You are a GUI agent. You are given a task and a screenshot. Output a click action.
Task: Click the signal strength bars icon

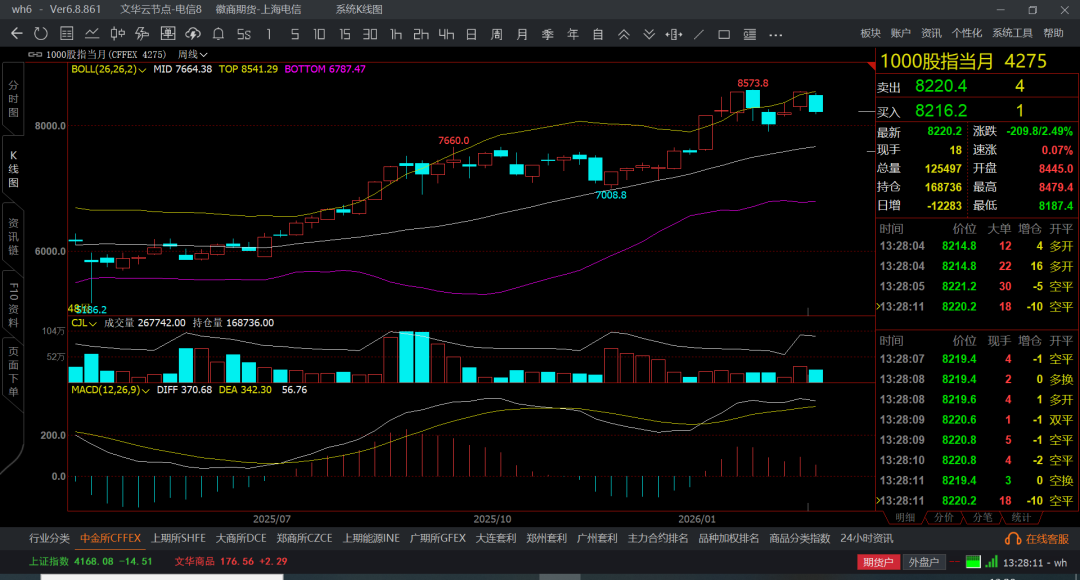[x=991, y=562]
